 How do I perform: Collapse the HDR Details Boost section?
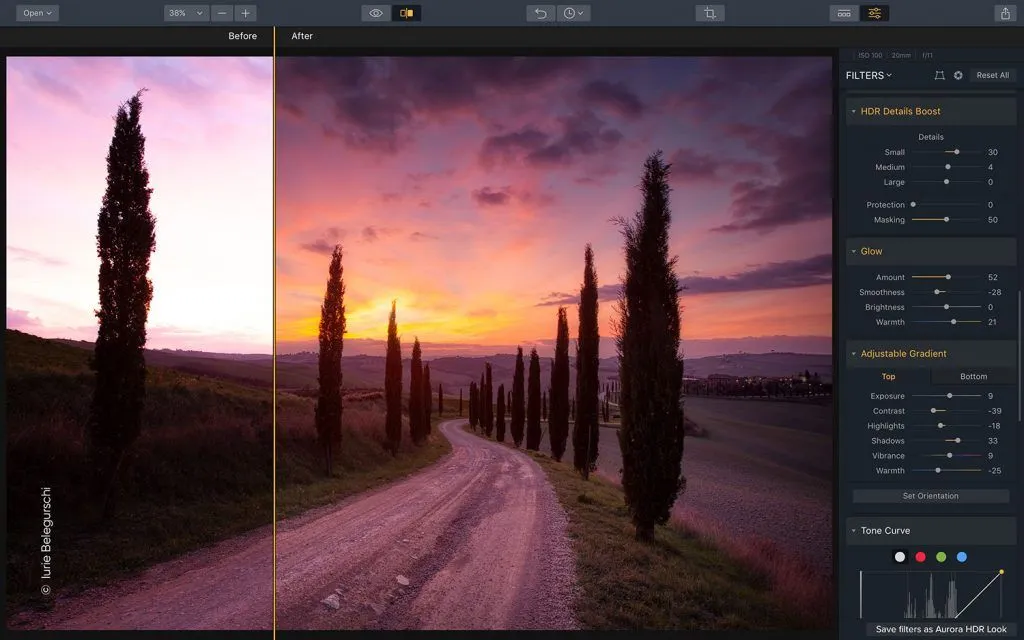855,111
